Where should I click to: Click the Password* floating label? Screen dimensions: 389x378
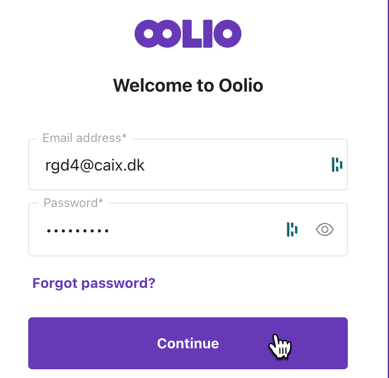point(73,203)
